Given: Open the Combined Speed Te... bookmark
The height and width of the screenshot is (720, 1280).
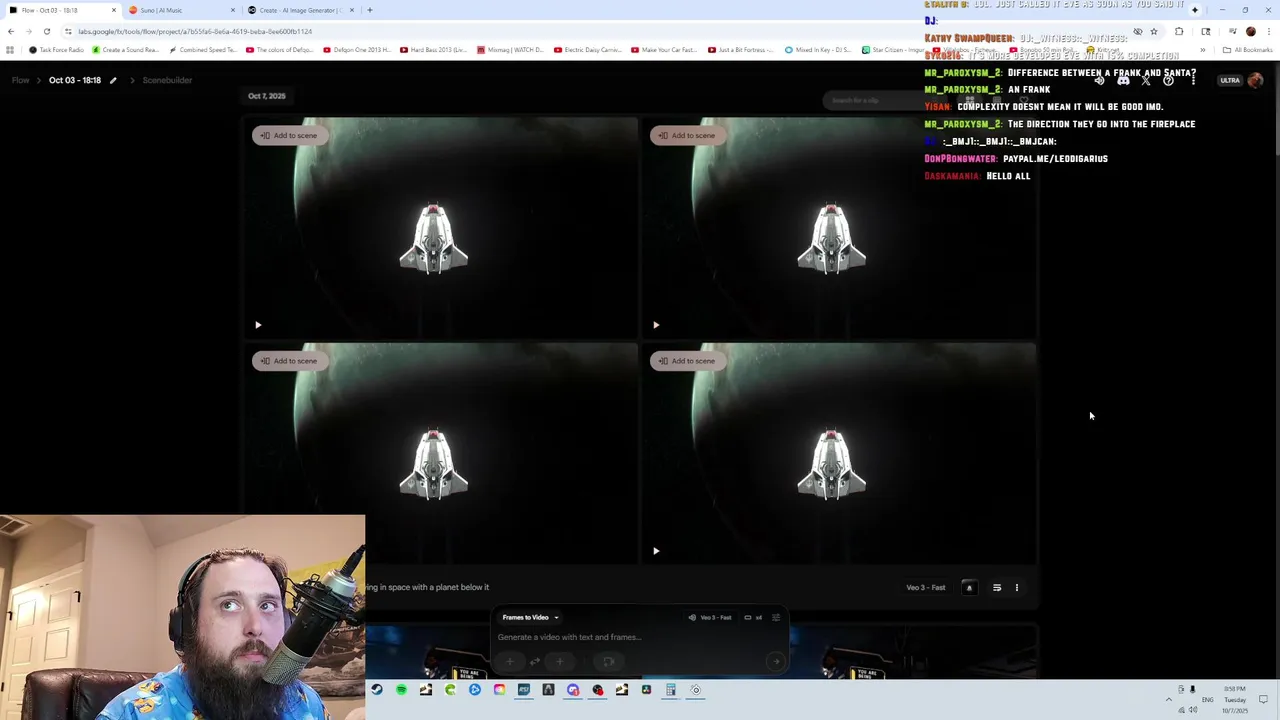Looking at the screenshot, I should point(203,50).
